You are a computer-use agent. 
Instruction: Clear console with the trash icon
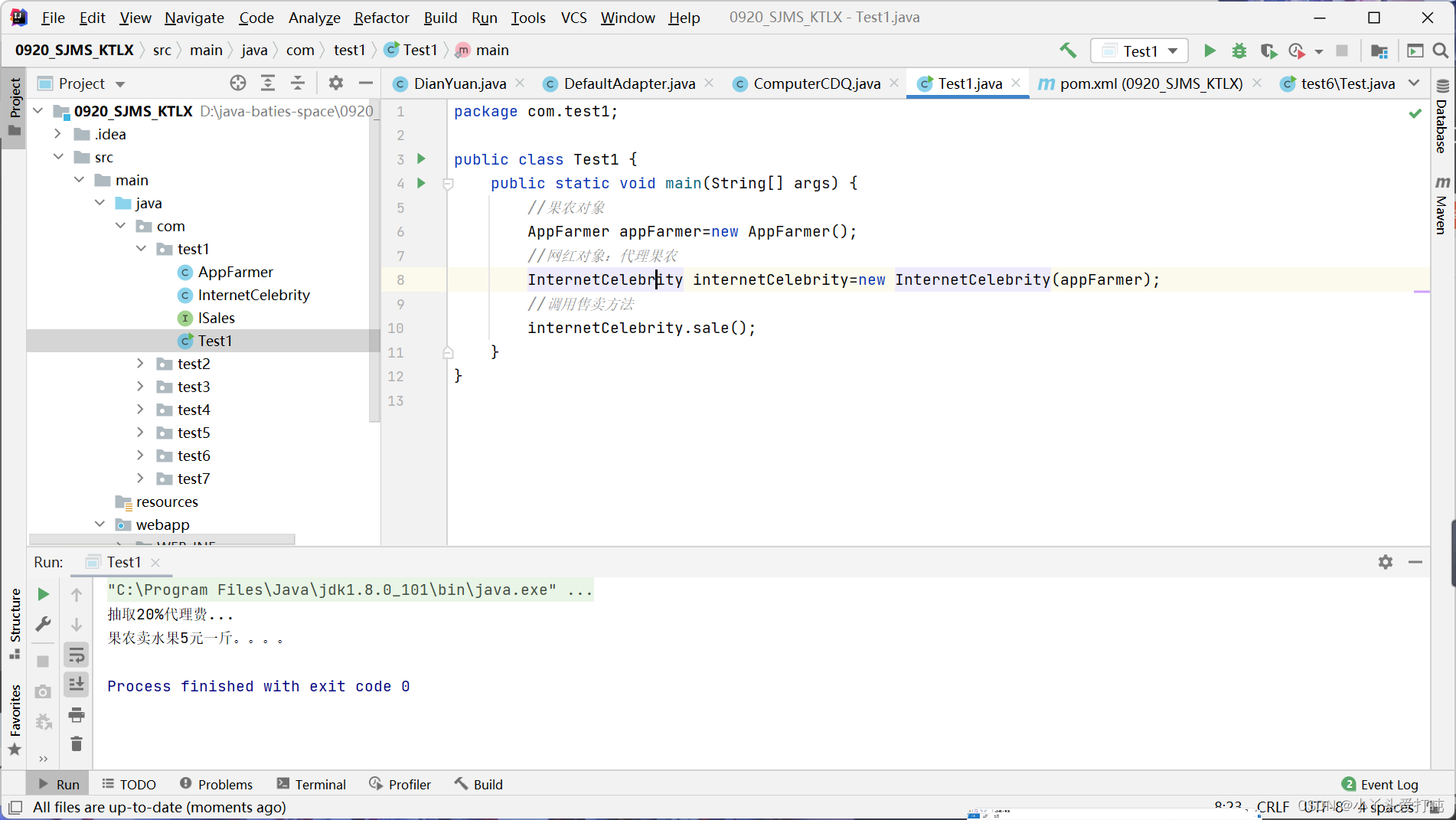pyautogui.click(x=77, y=744)
